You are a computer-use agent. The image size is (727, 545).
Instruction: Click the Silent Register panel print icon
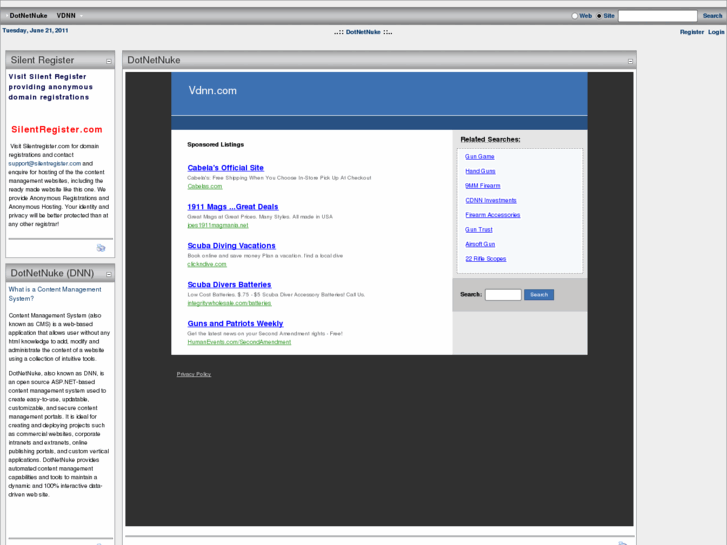pyautogui.click(x=101, y=248)
